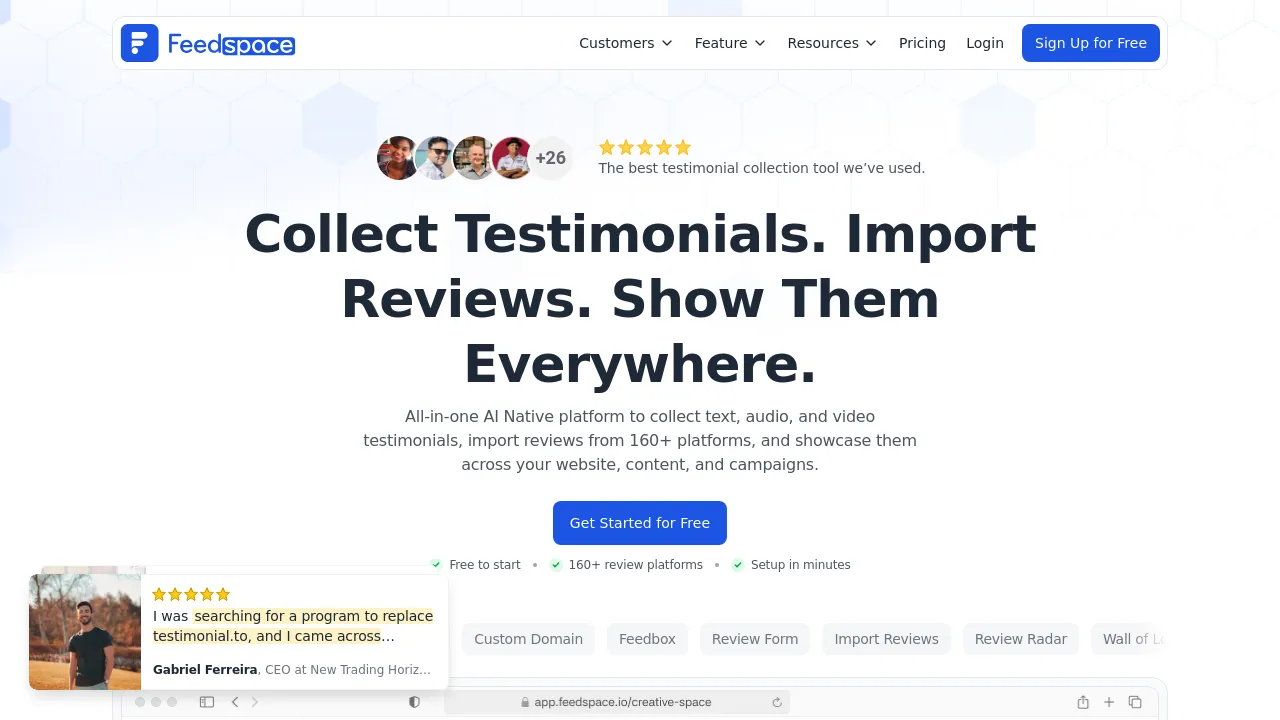The width and height of the screenshot is (1280, 720).
Task: Click "The best testimonial collection tool we've used."
Action: coord(762,168)
